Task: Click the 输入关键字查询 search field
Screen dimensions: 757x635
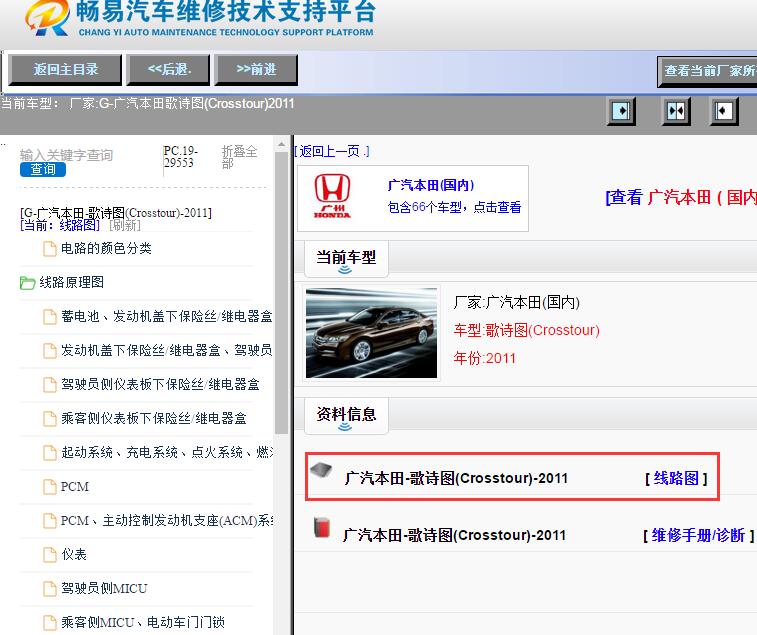Action: click(67, 155)
